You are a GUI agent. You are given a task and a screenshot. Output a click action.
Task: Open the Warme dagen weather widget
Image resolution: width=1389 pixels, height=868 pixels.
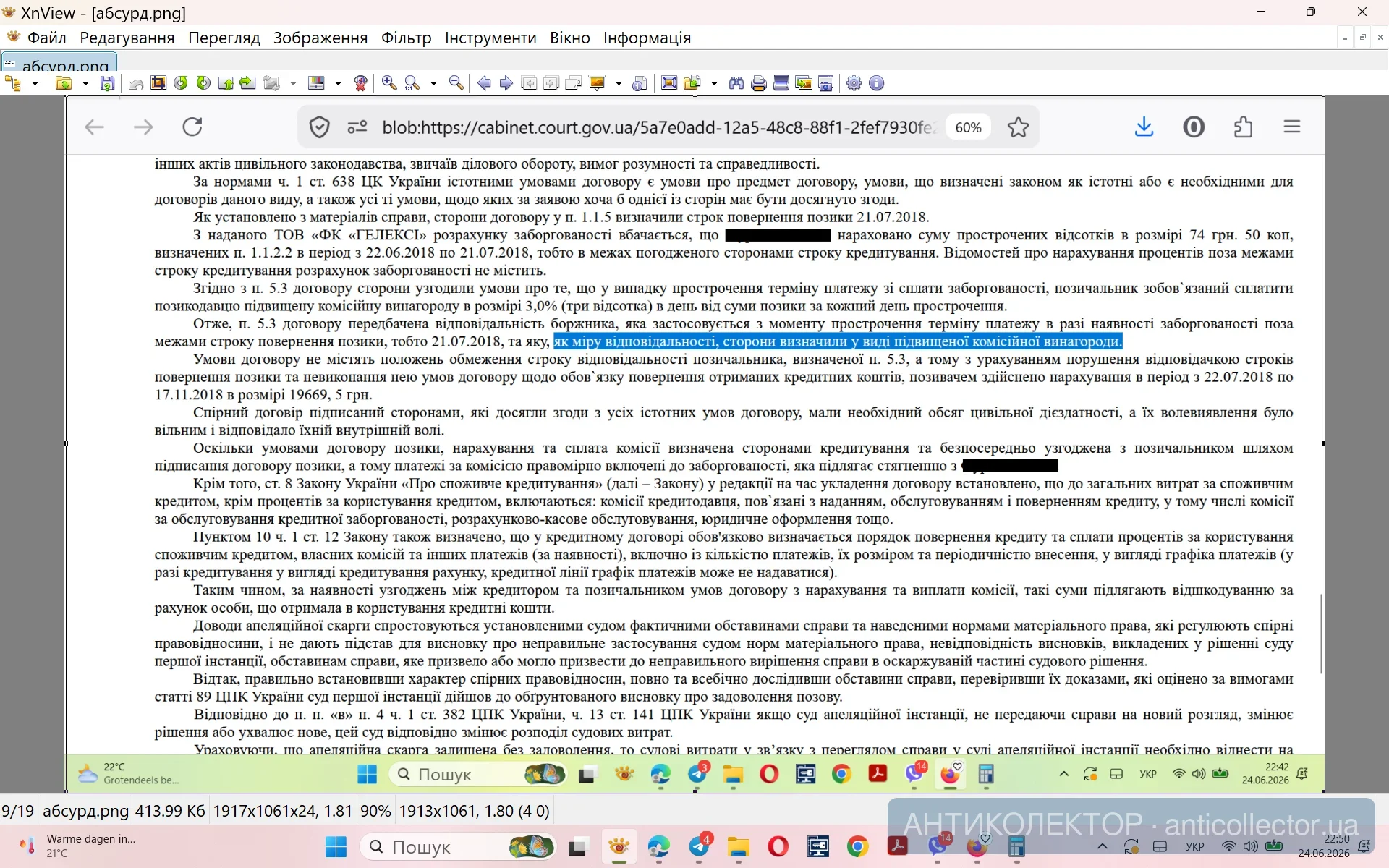pos(78,846)
